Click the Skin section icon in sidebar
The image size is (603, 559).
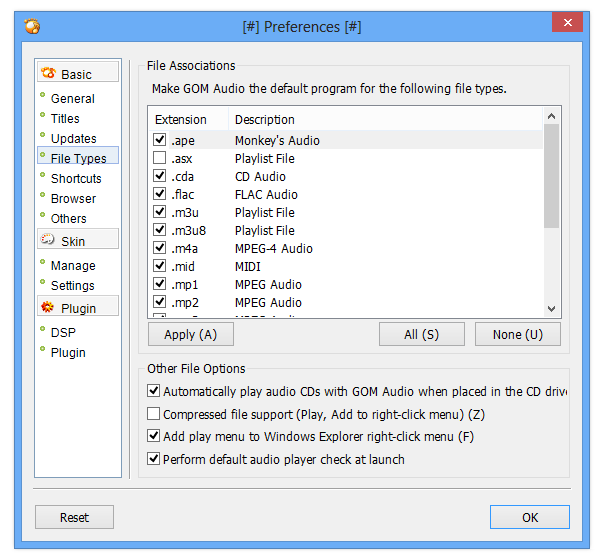point(48,240)
